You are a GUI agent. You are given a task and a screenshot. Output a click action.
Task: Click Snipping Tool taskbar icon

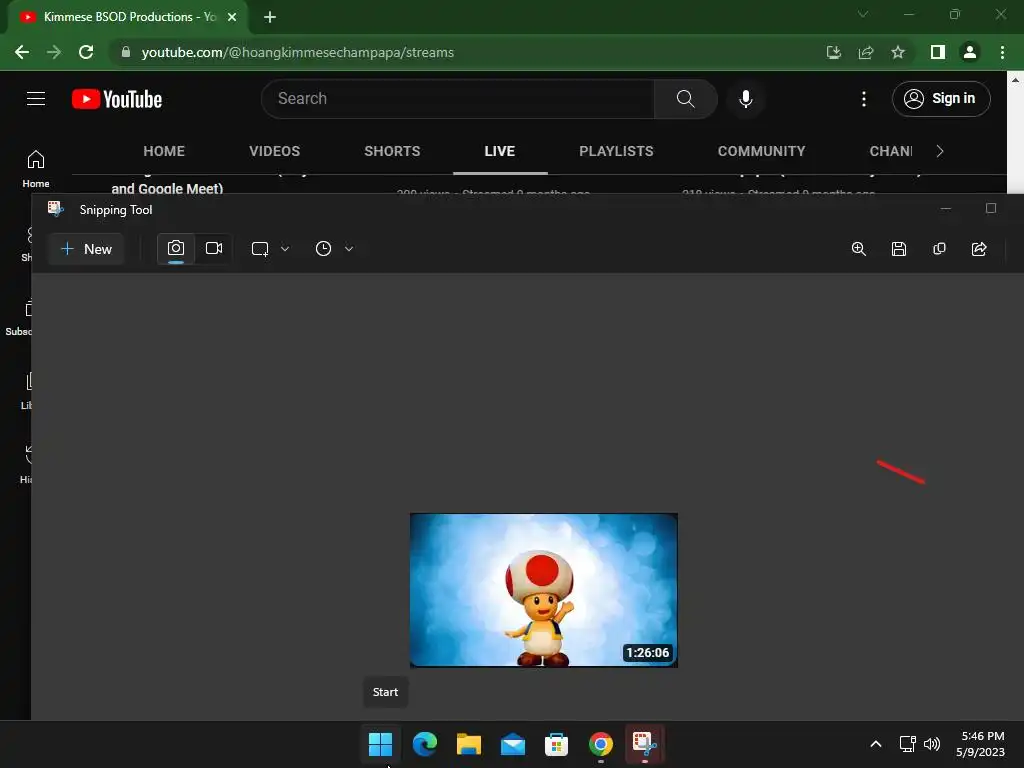(x=645, y=744)
